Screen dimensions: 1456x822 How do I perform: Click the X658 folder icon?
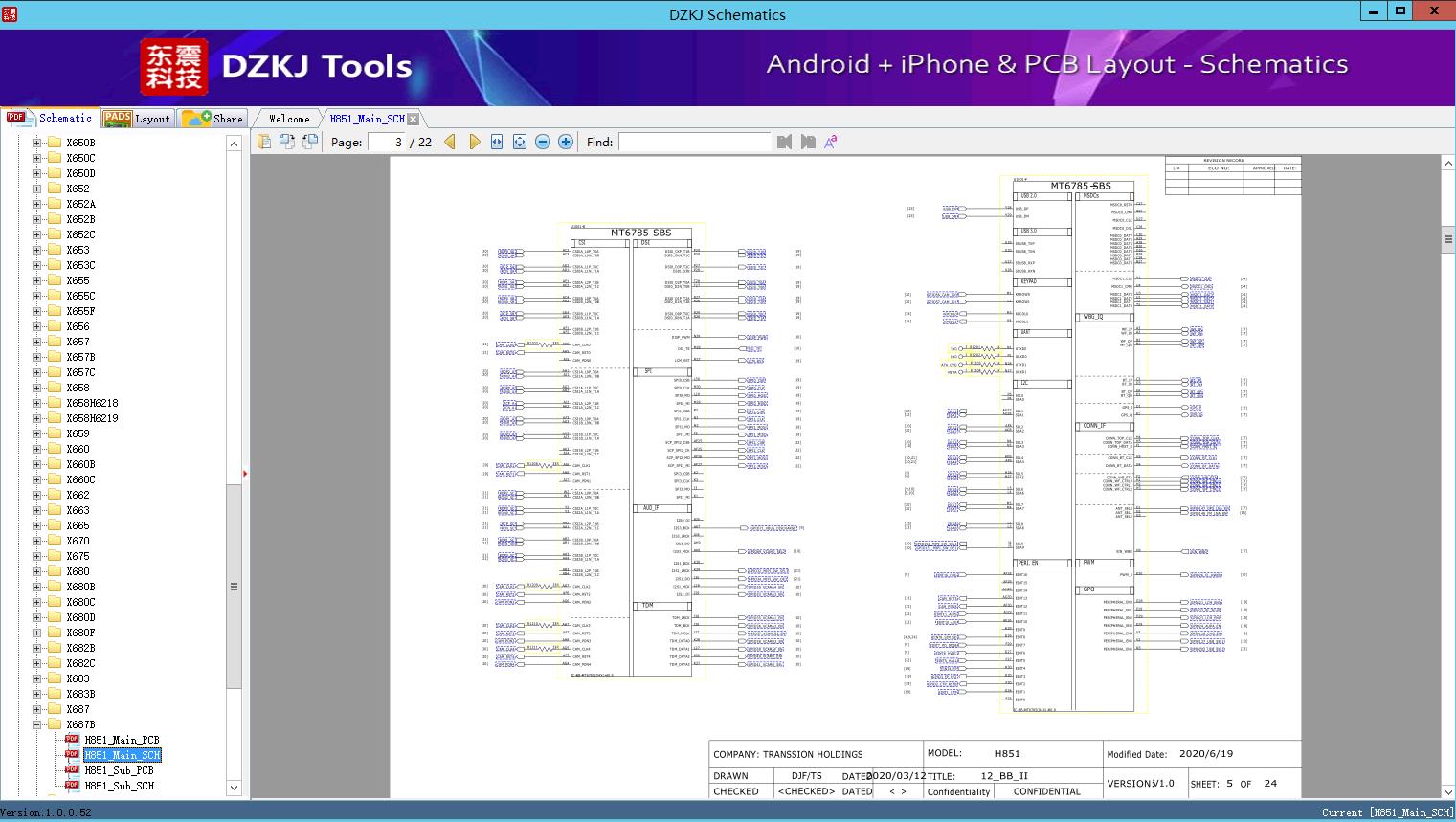click(55, 388)
